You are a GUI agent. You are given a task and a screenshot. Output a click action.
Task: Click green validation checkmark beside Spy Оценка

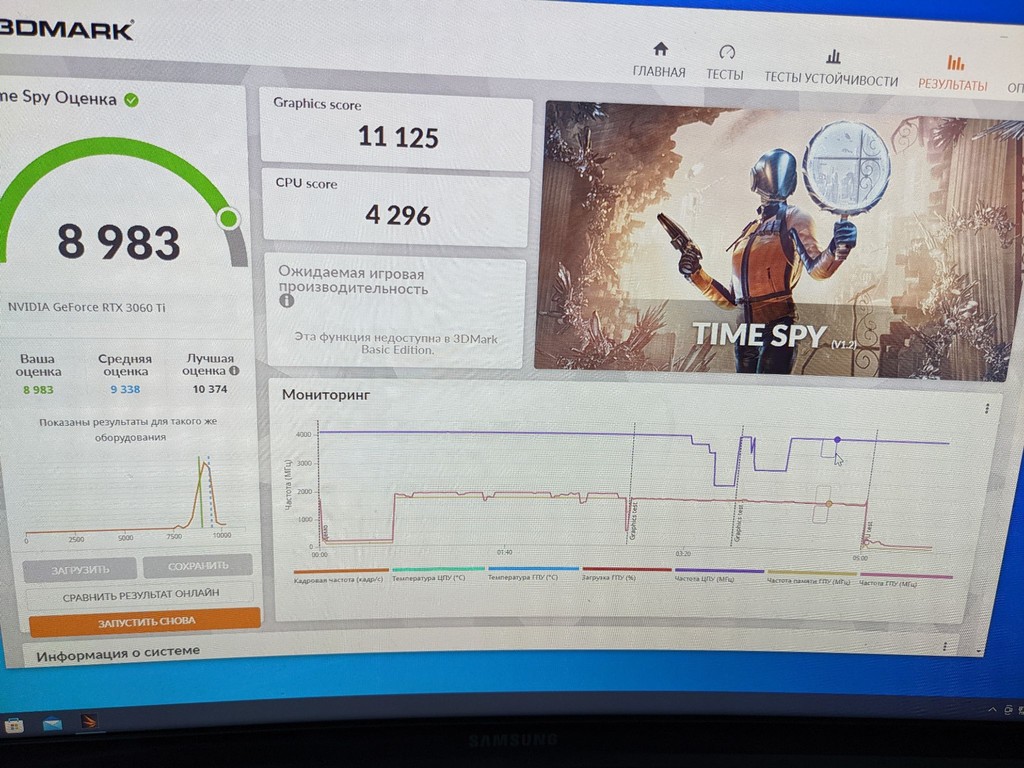tap(131, 100)
